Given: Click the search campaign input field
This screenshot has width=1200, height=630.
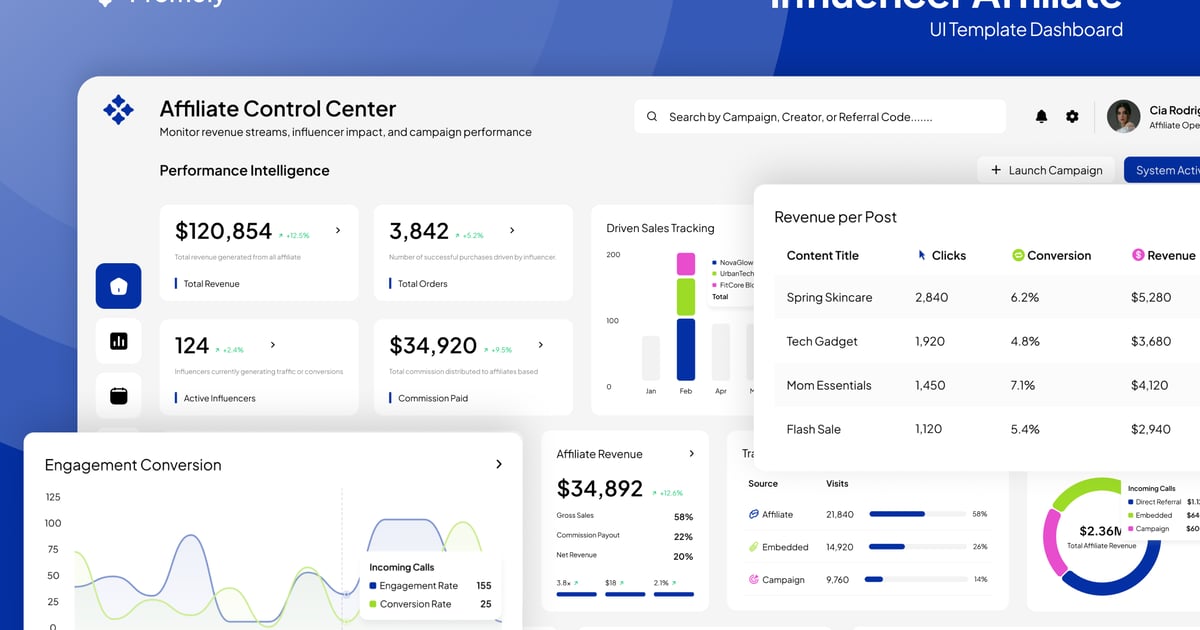Looking at the screenshot, I should (x=820, y=117).
